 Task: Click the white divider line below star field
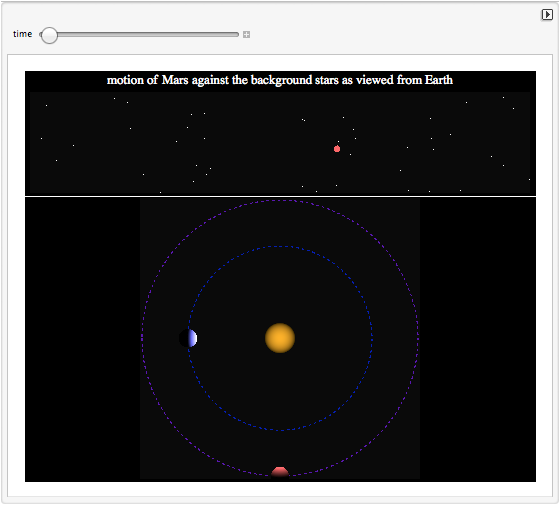(280, 196)
